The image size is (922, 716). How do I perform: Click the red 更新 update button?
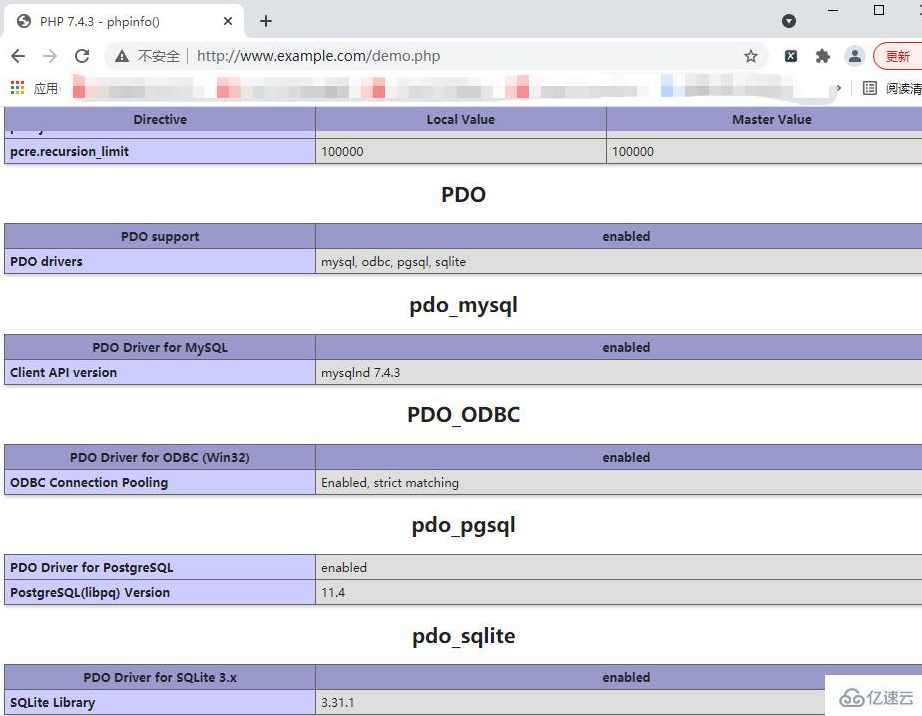(897, 56)
